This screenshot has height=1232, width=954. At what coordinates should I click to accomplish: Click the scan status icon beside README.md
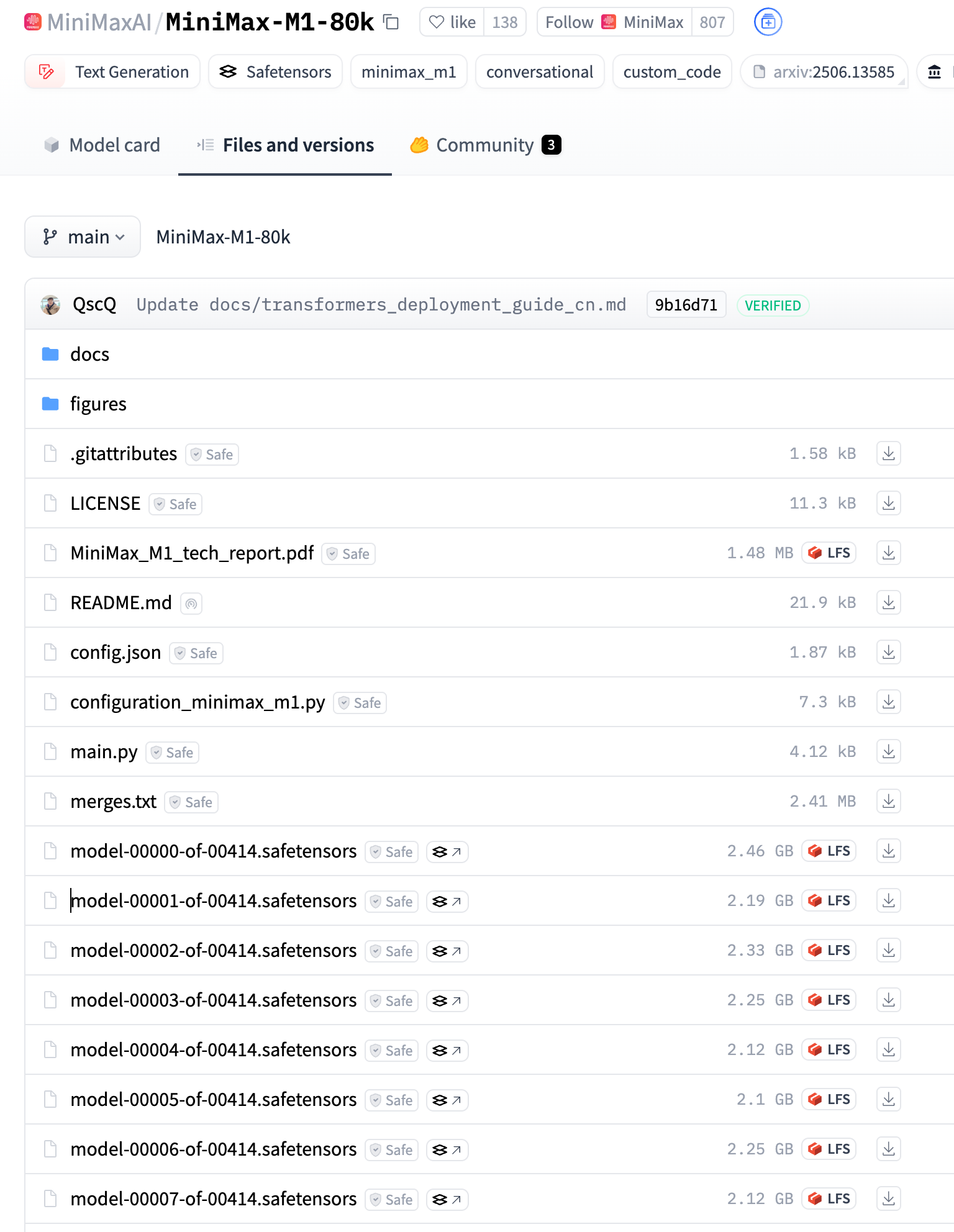pyautogui.click(x=191, y=603)
